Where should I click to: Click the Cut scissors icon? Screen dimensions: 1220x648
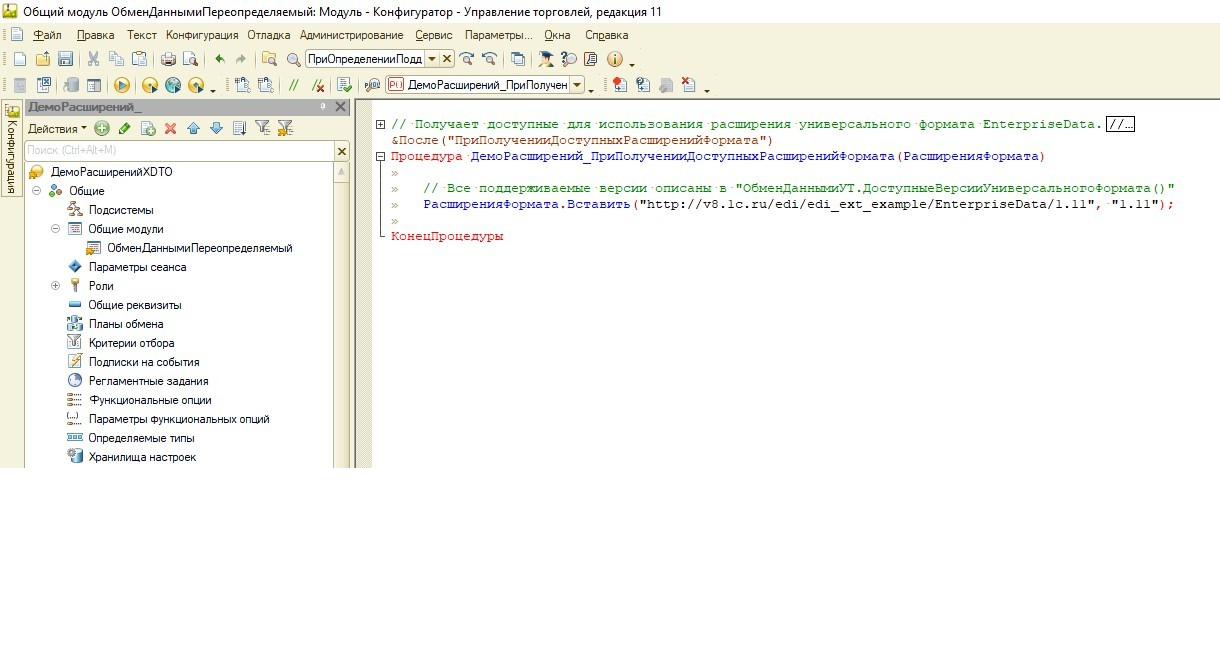[x=93, y=59]
